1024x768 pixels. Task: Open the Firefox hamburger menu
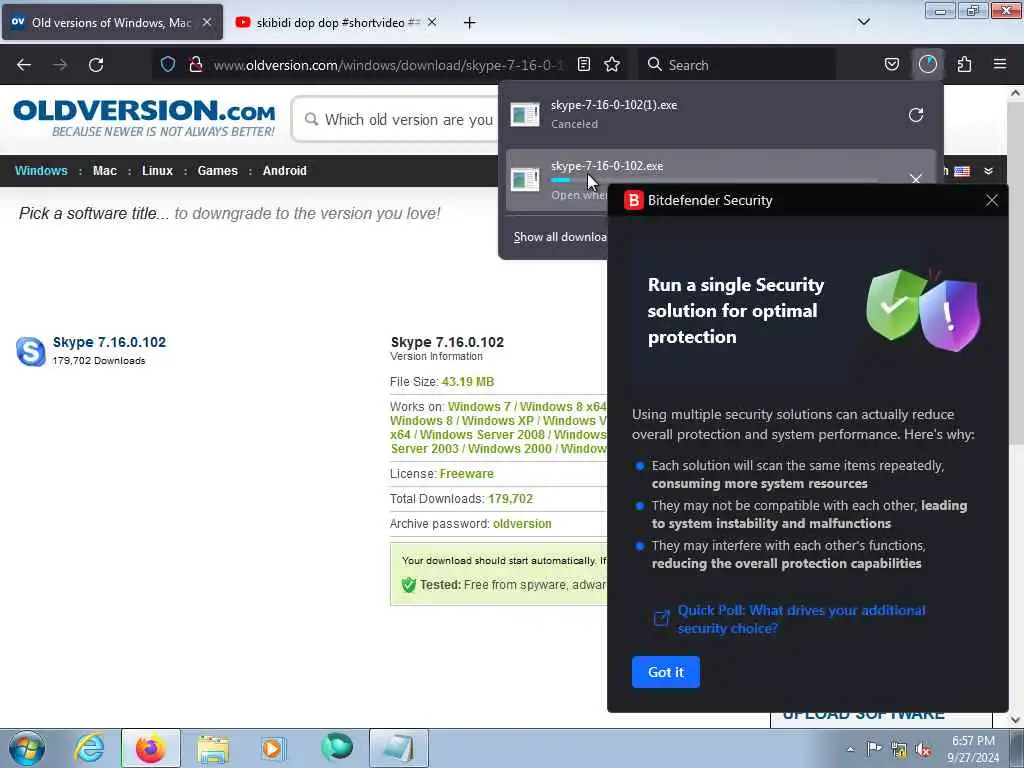pyautogui.click(x=1000, y=64)
